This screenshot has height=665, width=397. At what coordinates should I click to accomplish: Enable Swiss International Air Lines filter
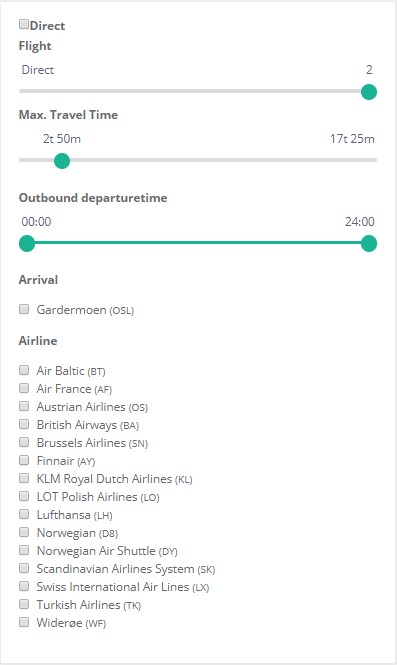click(24, 586)
